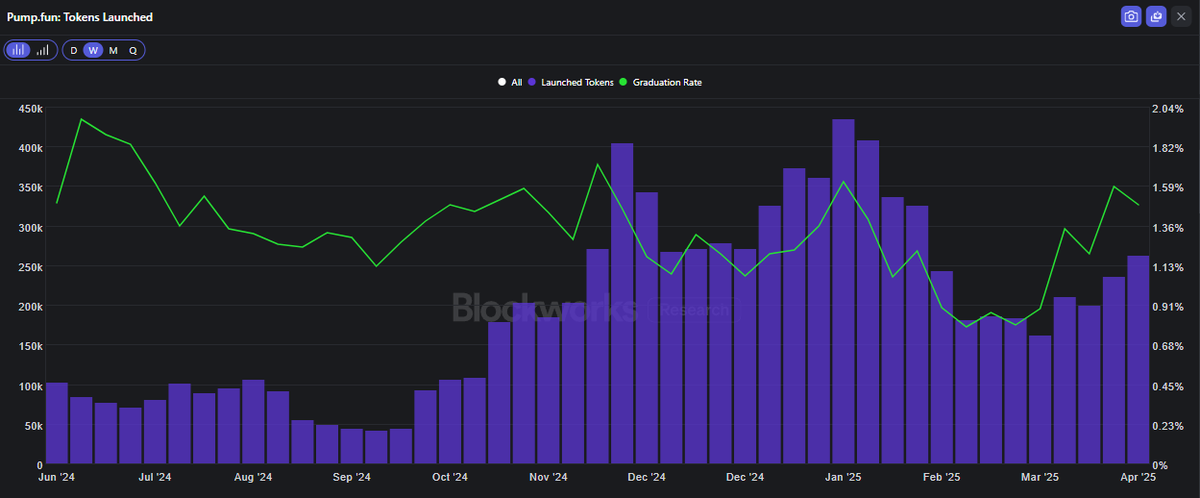Click the green Graduation Rate legend dot
The width and height of the screenshot is (1200, 498).
point(624,82)
